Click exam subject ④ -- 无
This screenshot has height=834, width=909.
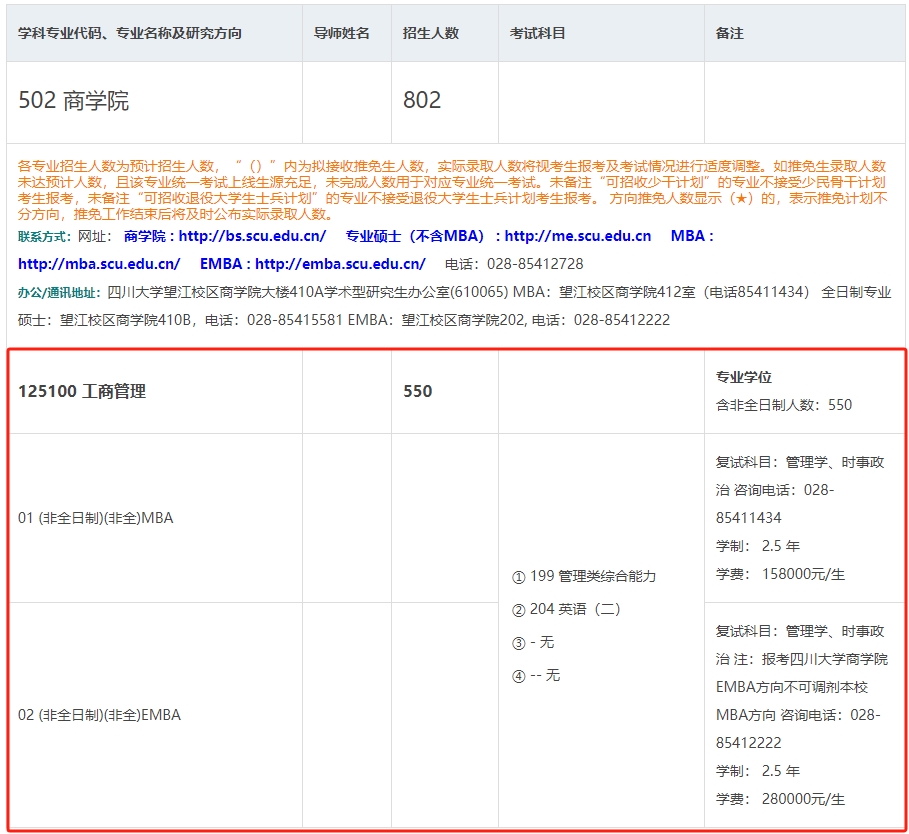(x=536, y=675)
